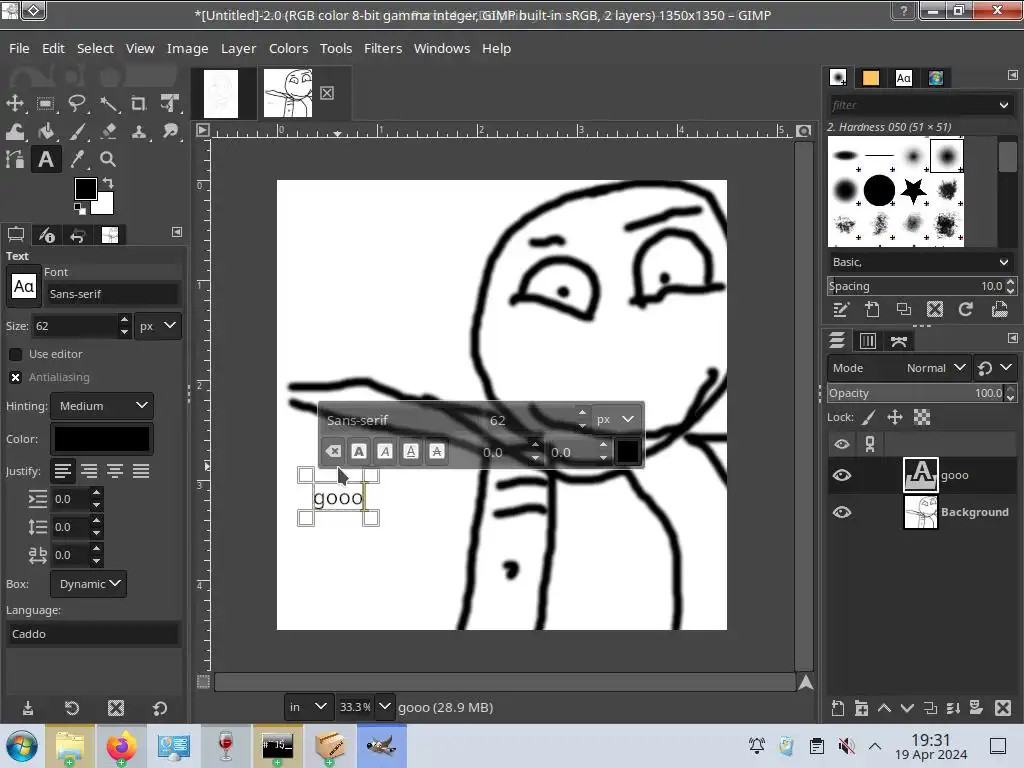Screen dimensions: 1024x768
Task: Lower the layer with down arrow
Action: click(907, 708)
